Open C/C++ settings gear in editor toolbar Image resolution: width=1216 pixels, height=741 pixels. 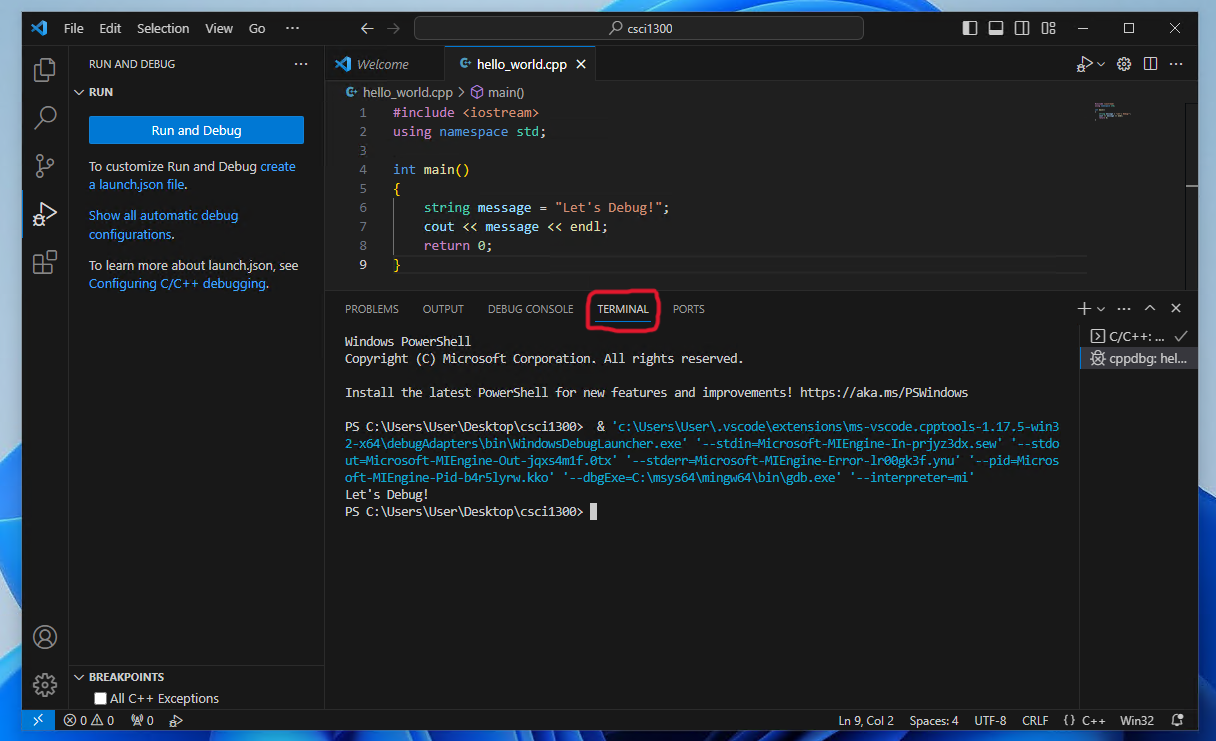1124,64
